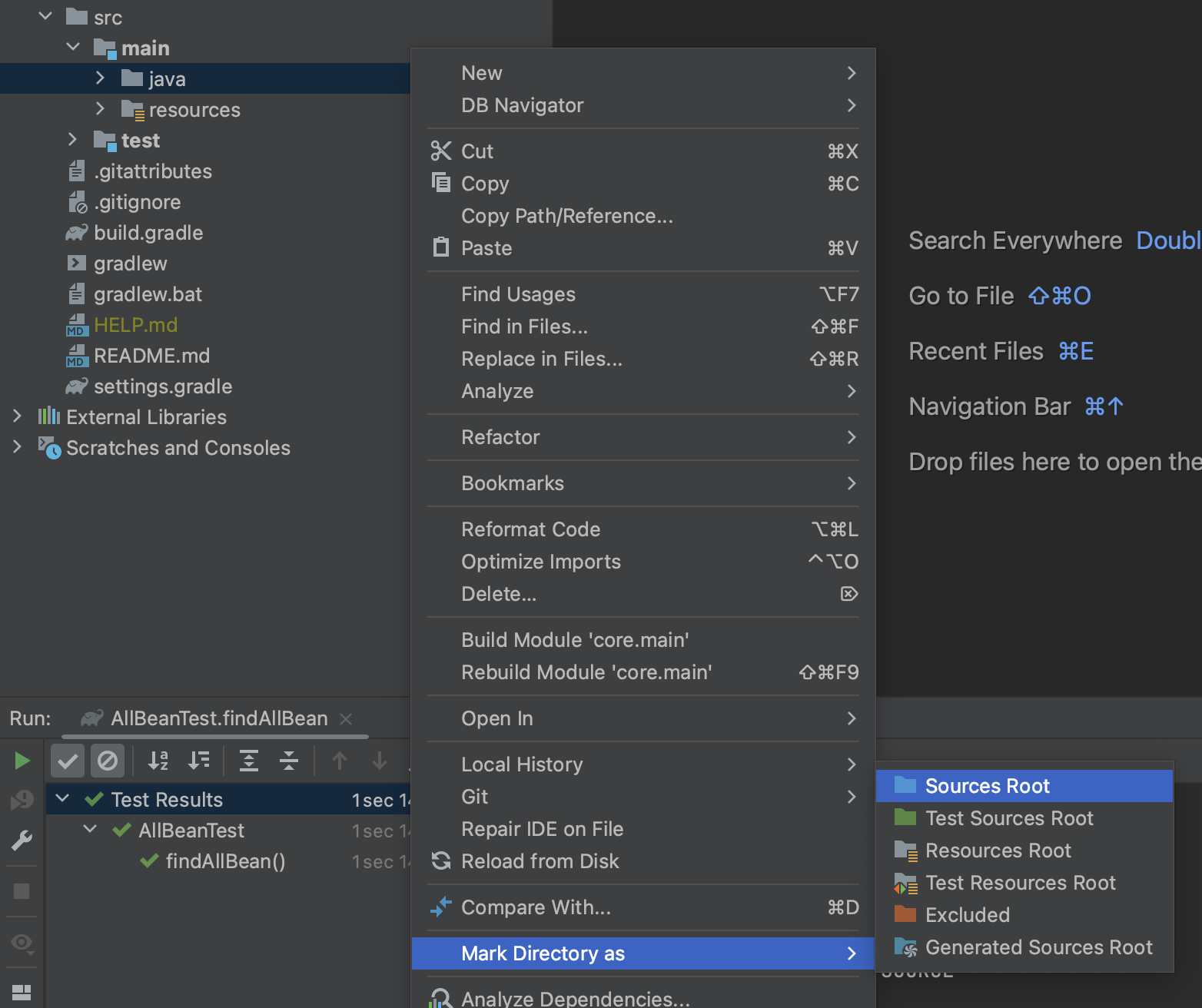Collapse all nodes in the test tree
The height and width of the screenshot is (1008, 1202).
click(x=289, y=761)
